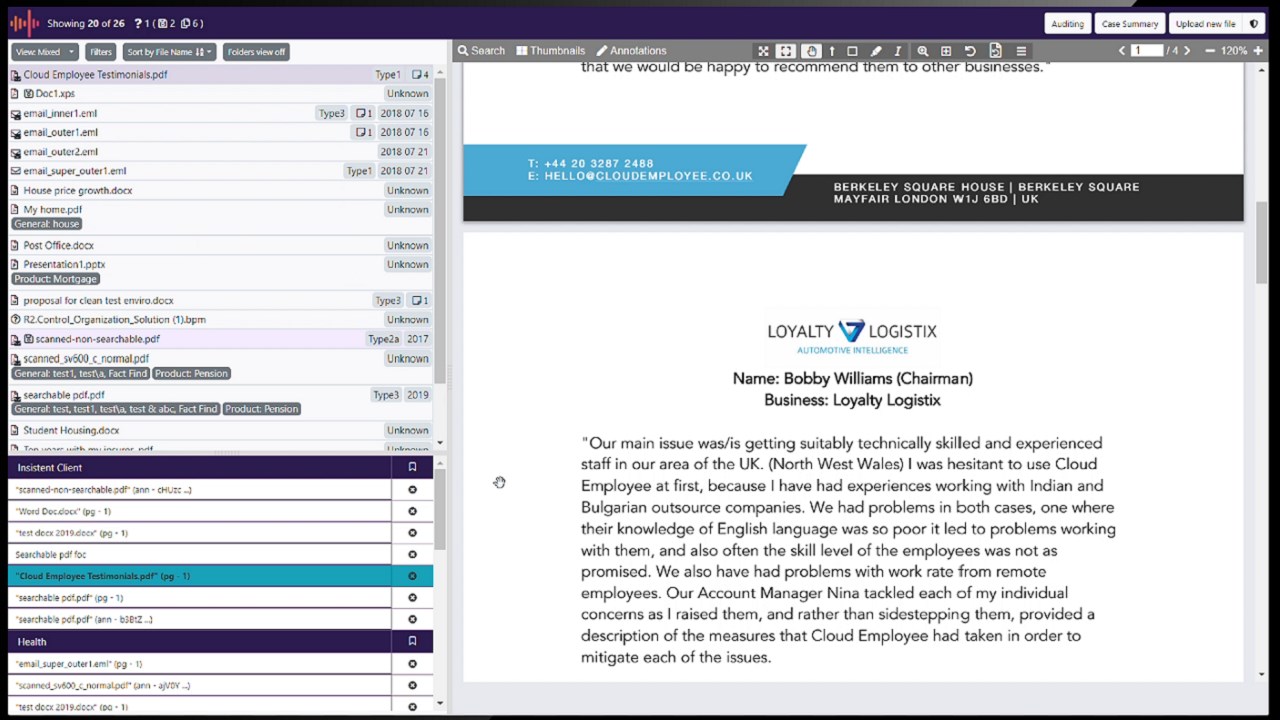Open the Thumbnails tab
This screenshot has width=1280, height=720.
point(551,51)
